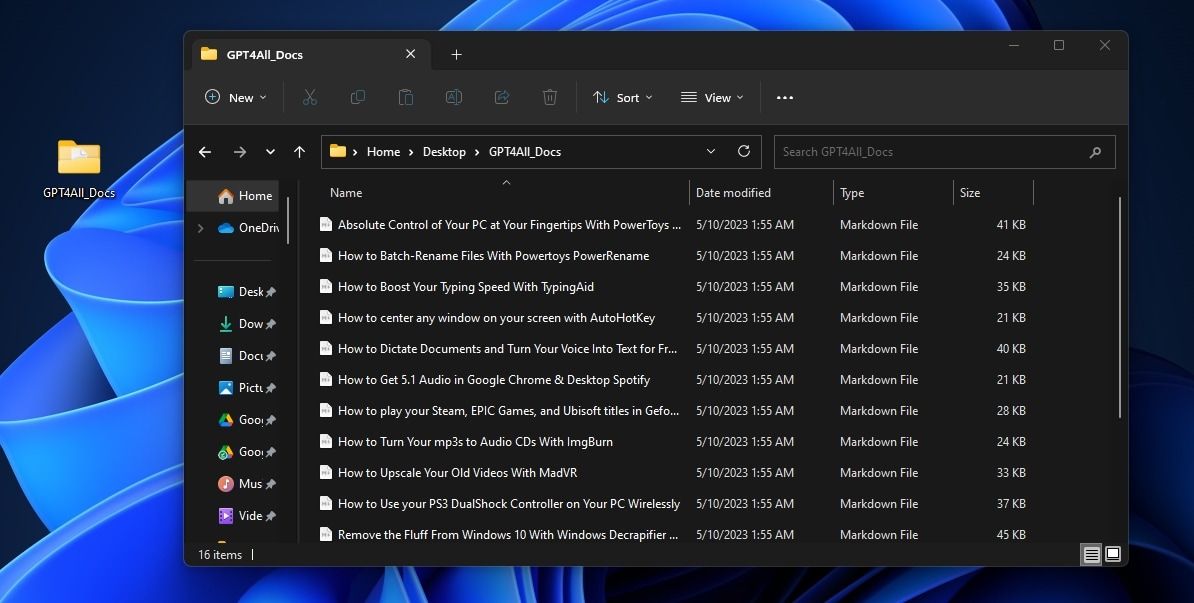Viewport: 1194px width, 603px height.
Task: Click the Delete trash icon
Action: (x=550, y=97)
